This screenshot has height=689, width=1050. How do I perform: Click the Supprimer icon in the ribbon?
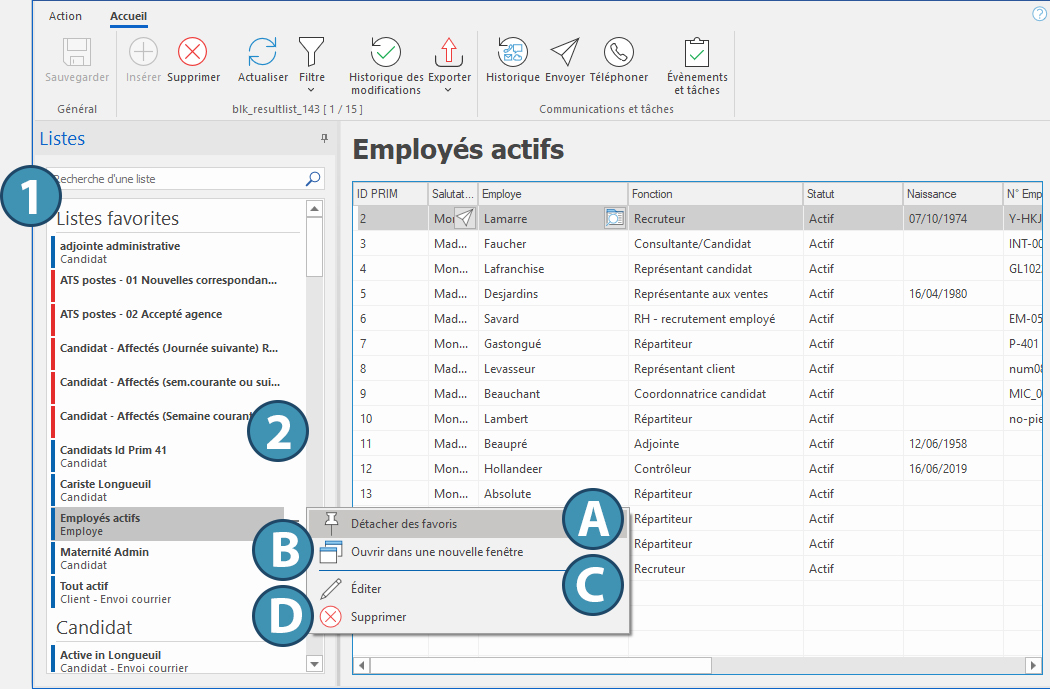pos(193,52)
